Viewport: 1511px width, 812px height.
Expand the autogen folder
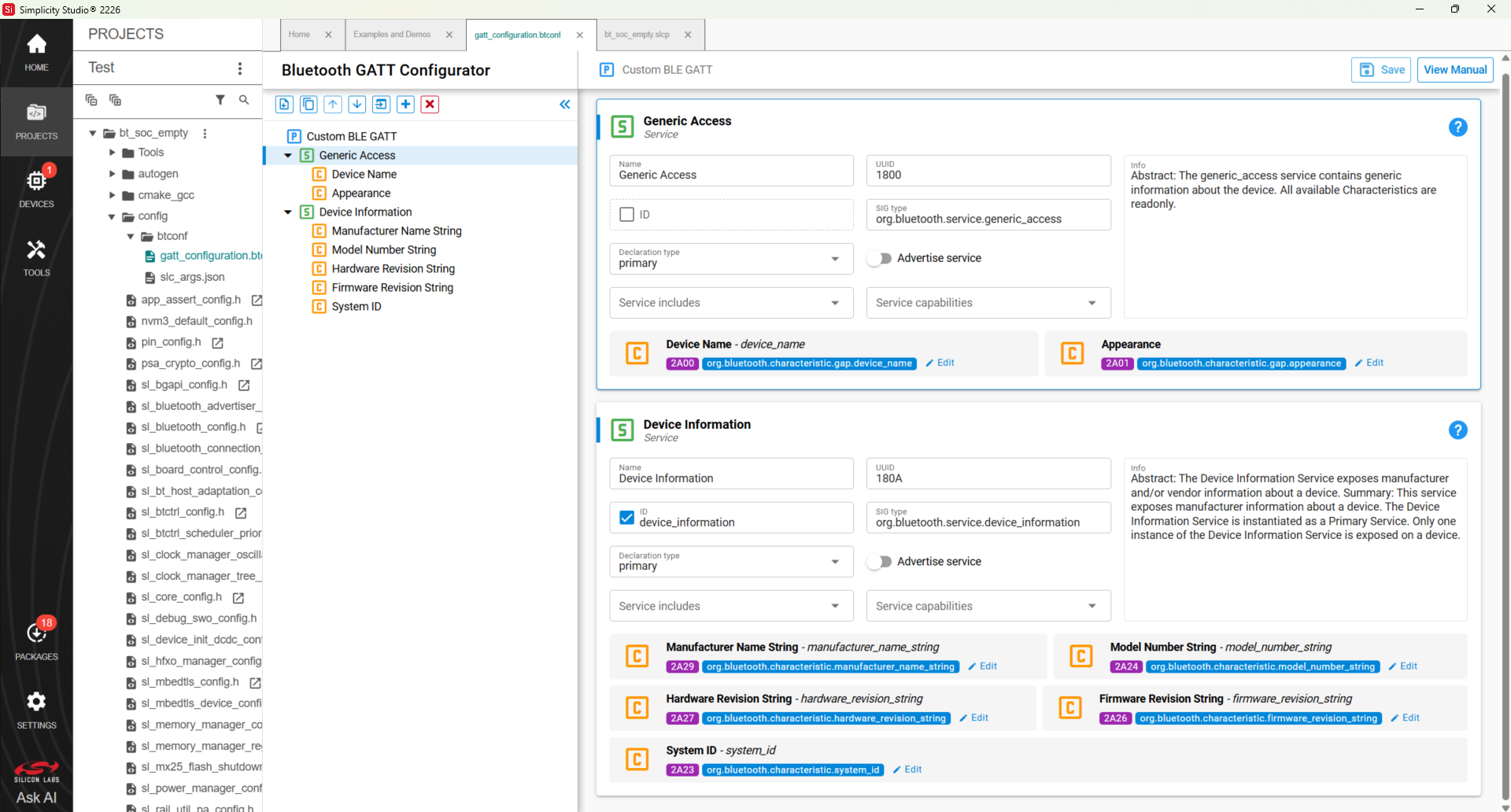tap(112, 174)
